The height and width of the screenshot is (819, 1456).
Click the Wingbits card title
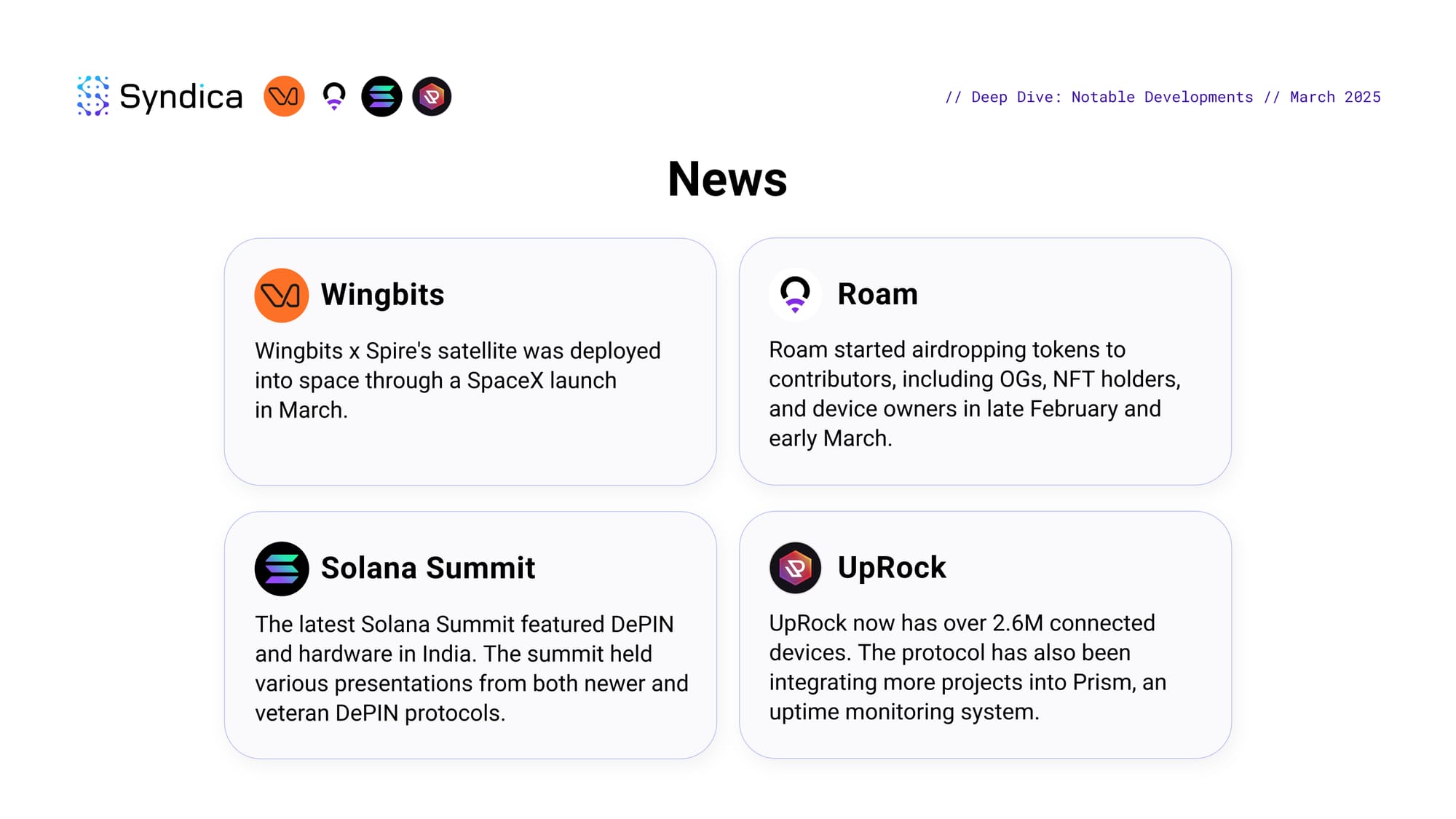tap(382, 295)
